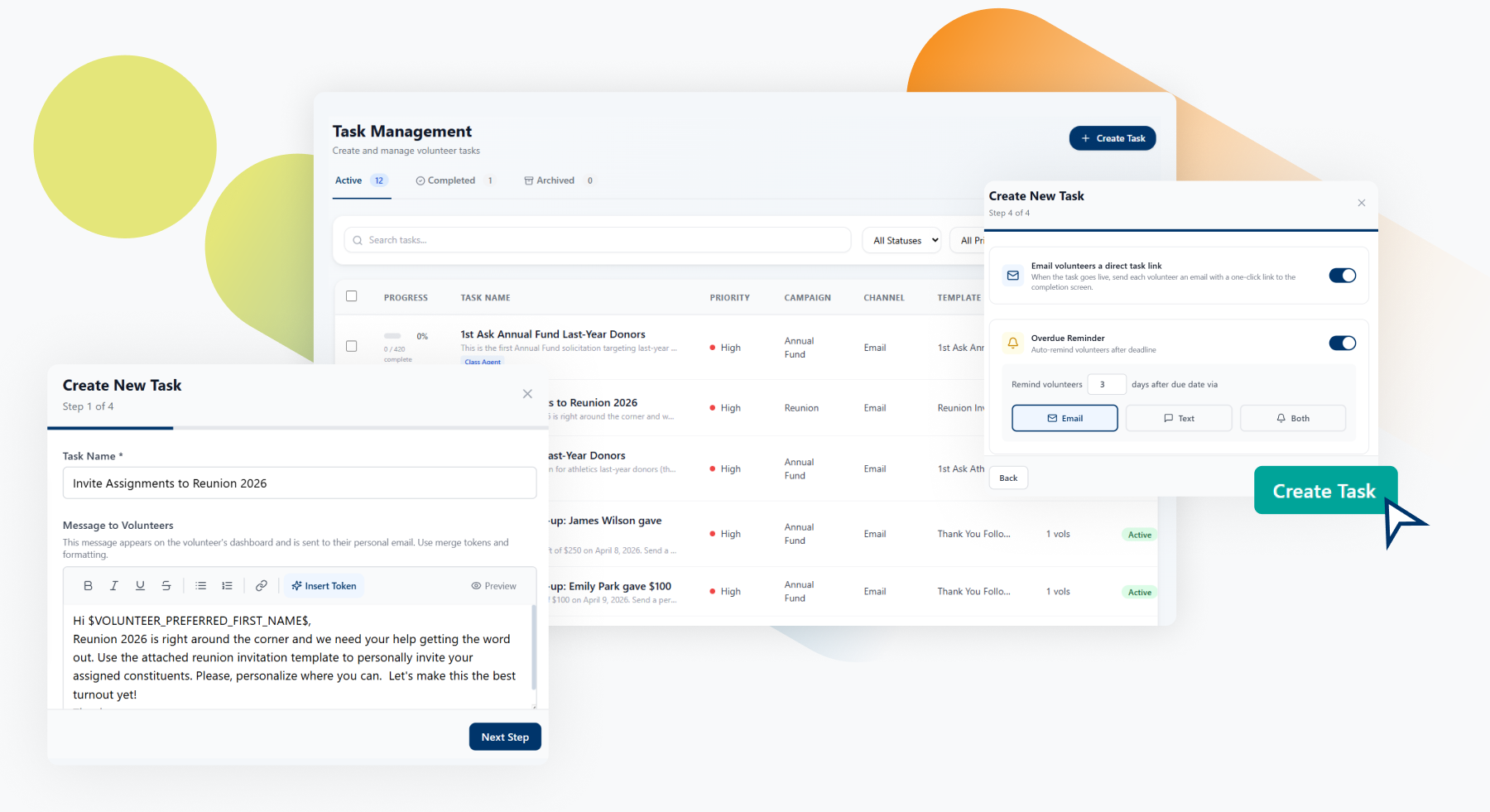Go to Next Step in task wizard
Screen dimensions: 1490x812
tap(505, 737)
